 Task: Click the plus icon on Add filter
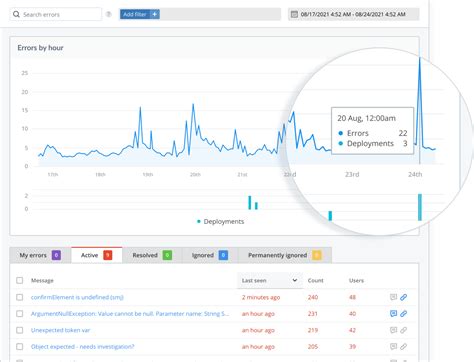[155, 14]
